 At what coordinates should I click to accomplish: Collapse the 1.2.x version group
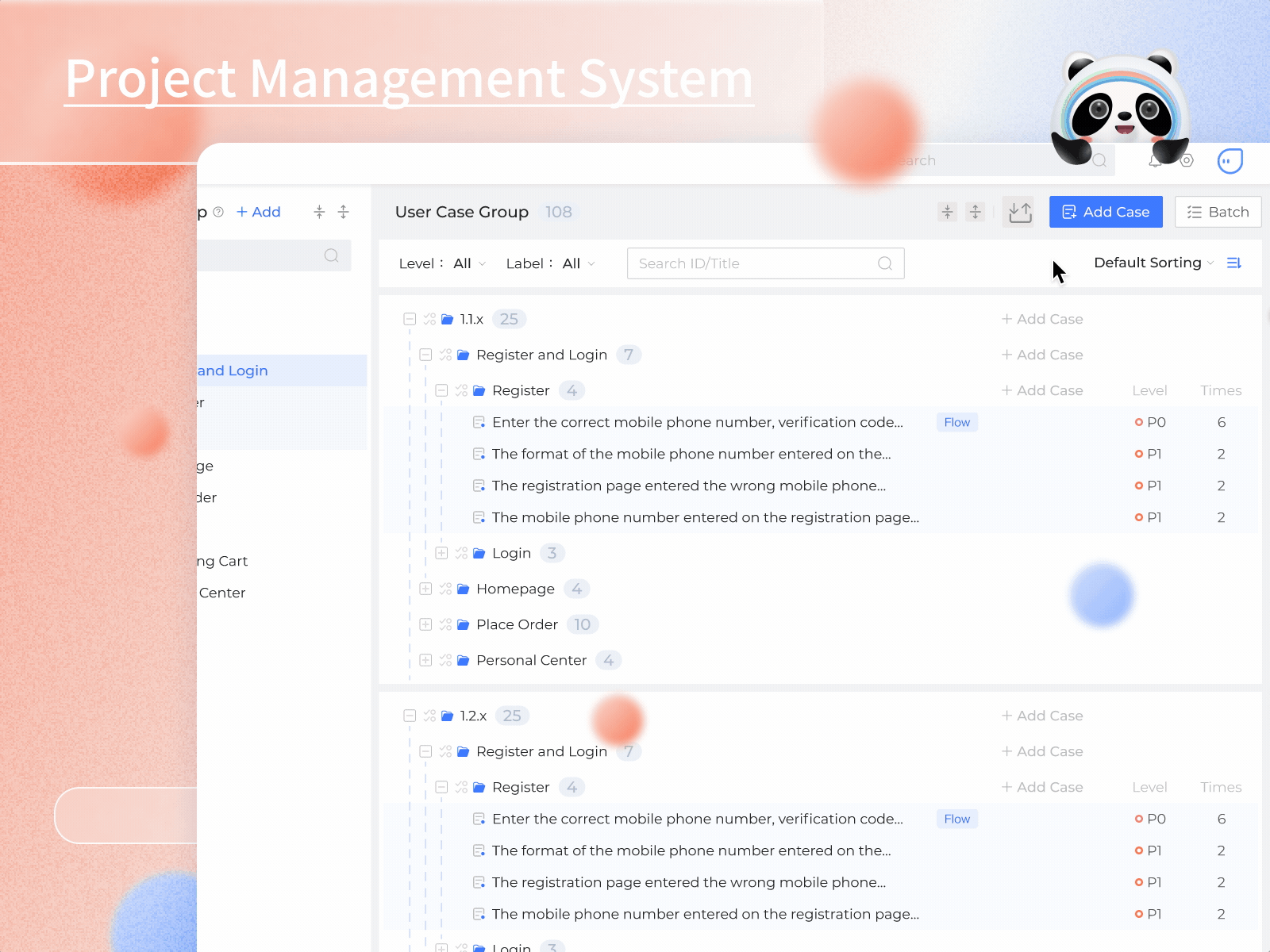click(x=410, y=716)
